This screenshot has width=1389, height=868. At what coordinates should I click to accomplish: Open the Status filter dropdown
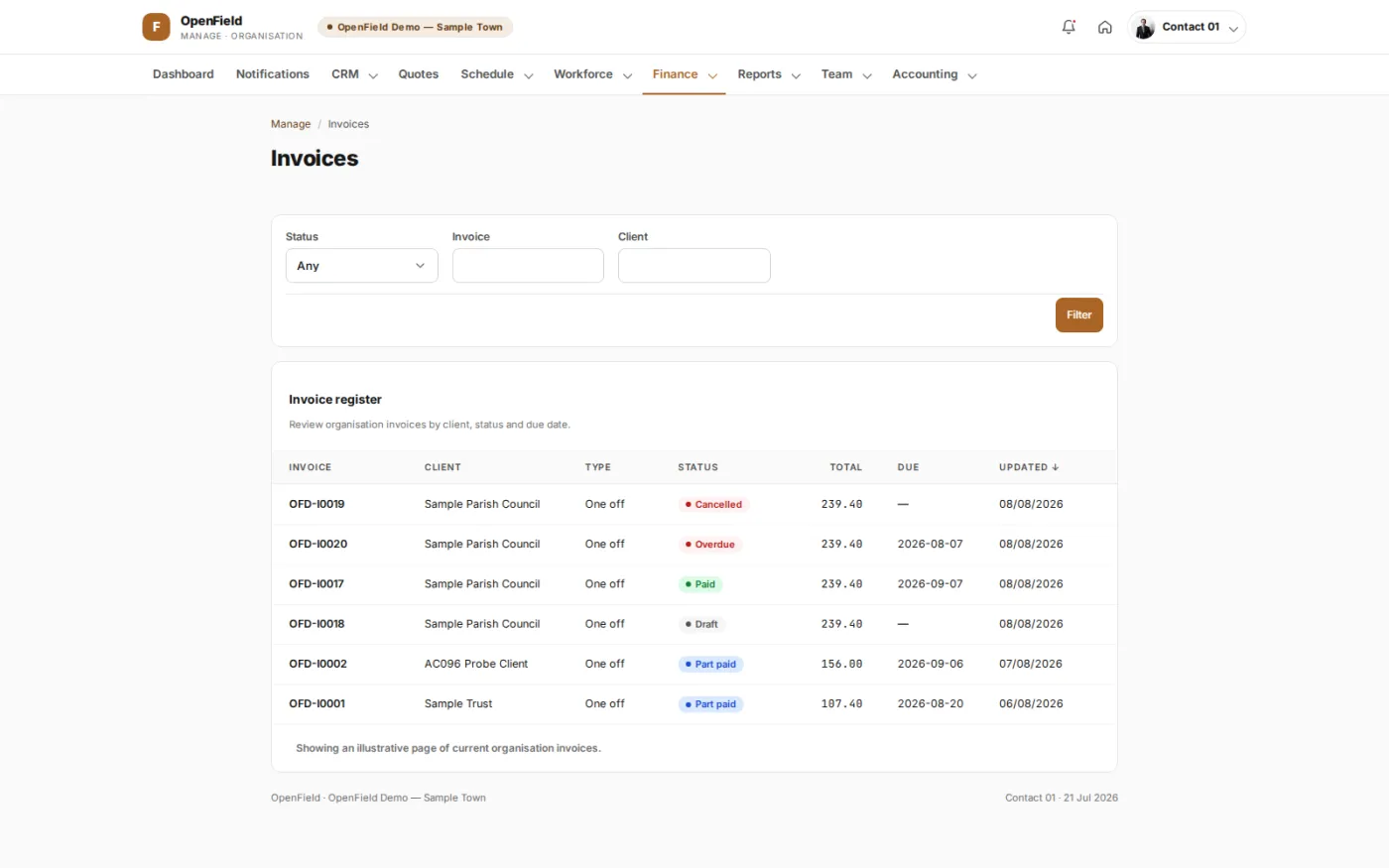tap(362, 266)
